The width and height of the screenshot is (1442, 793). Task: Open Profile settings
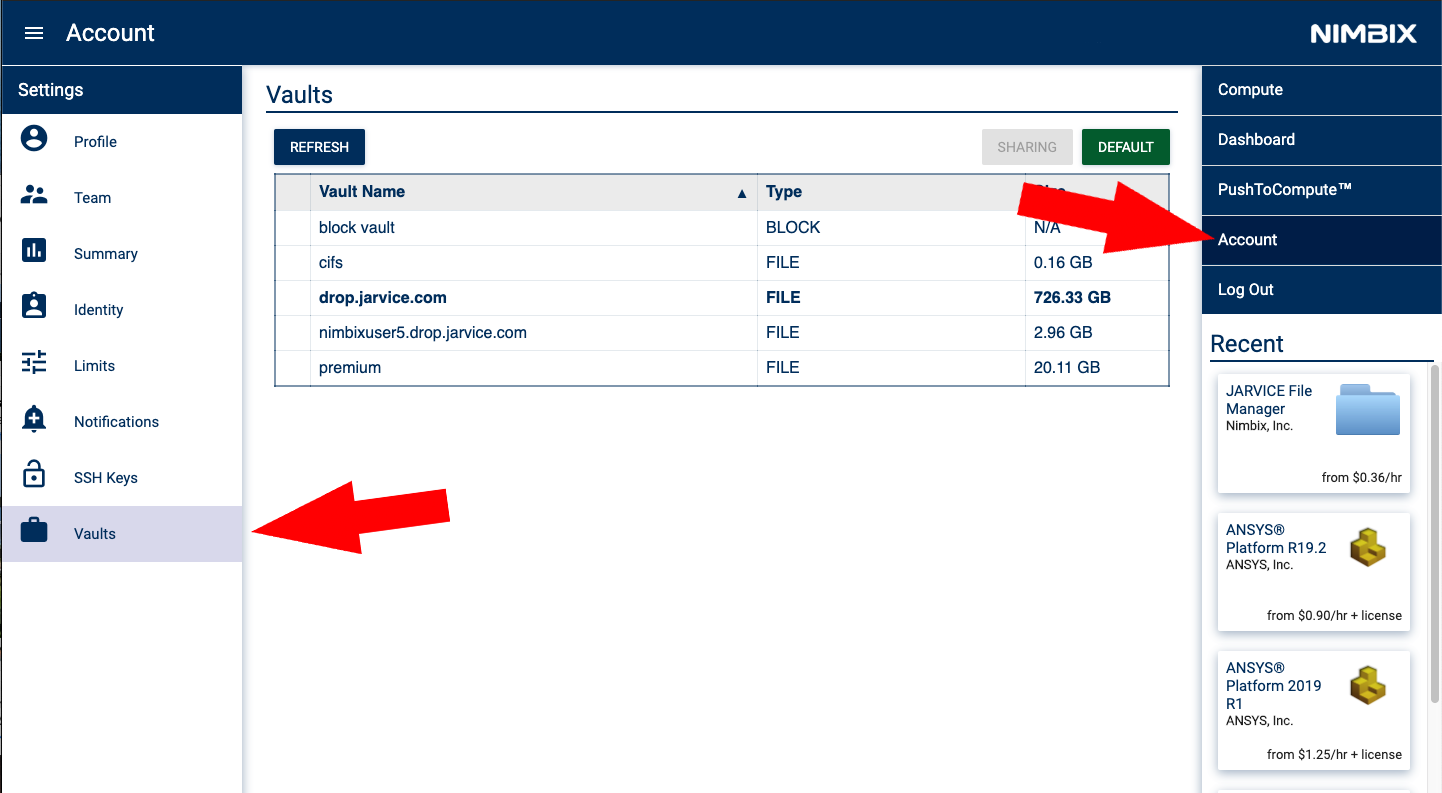click(x=121, y=141)
